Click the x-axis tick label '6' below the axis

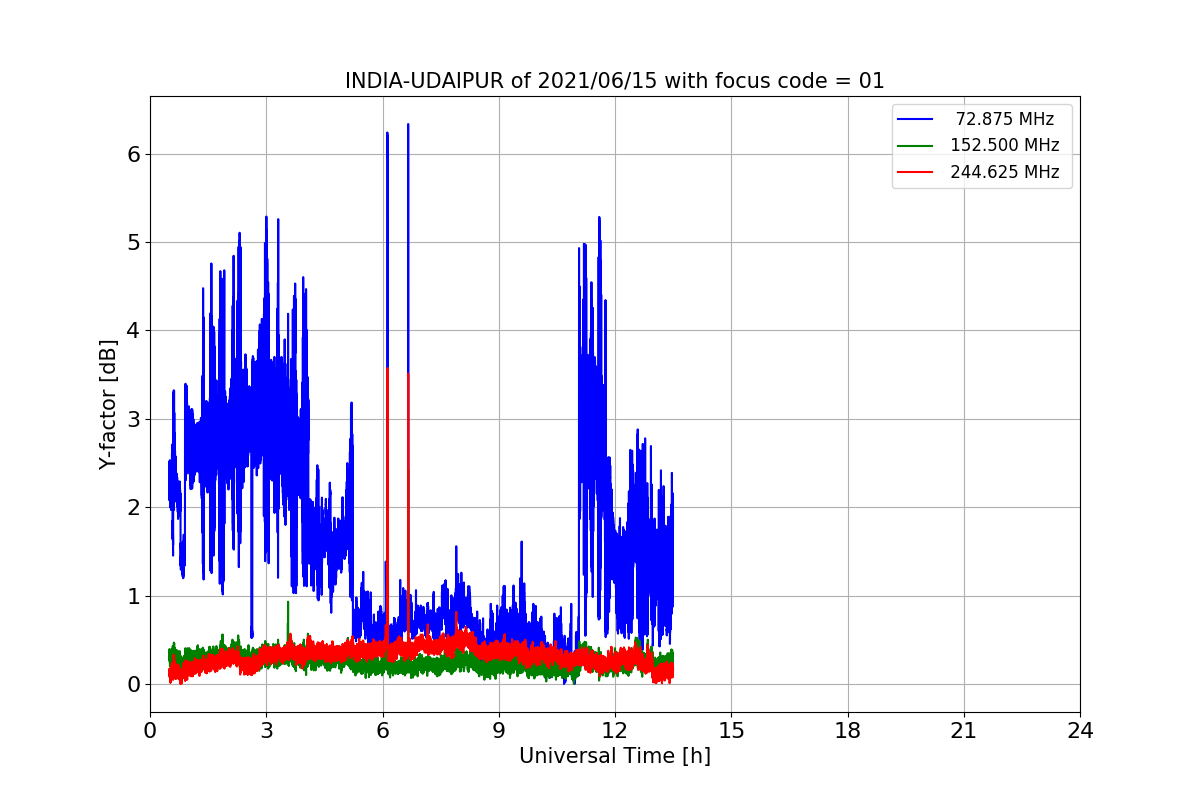click(x=382, y=730)
